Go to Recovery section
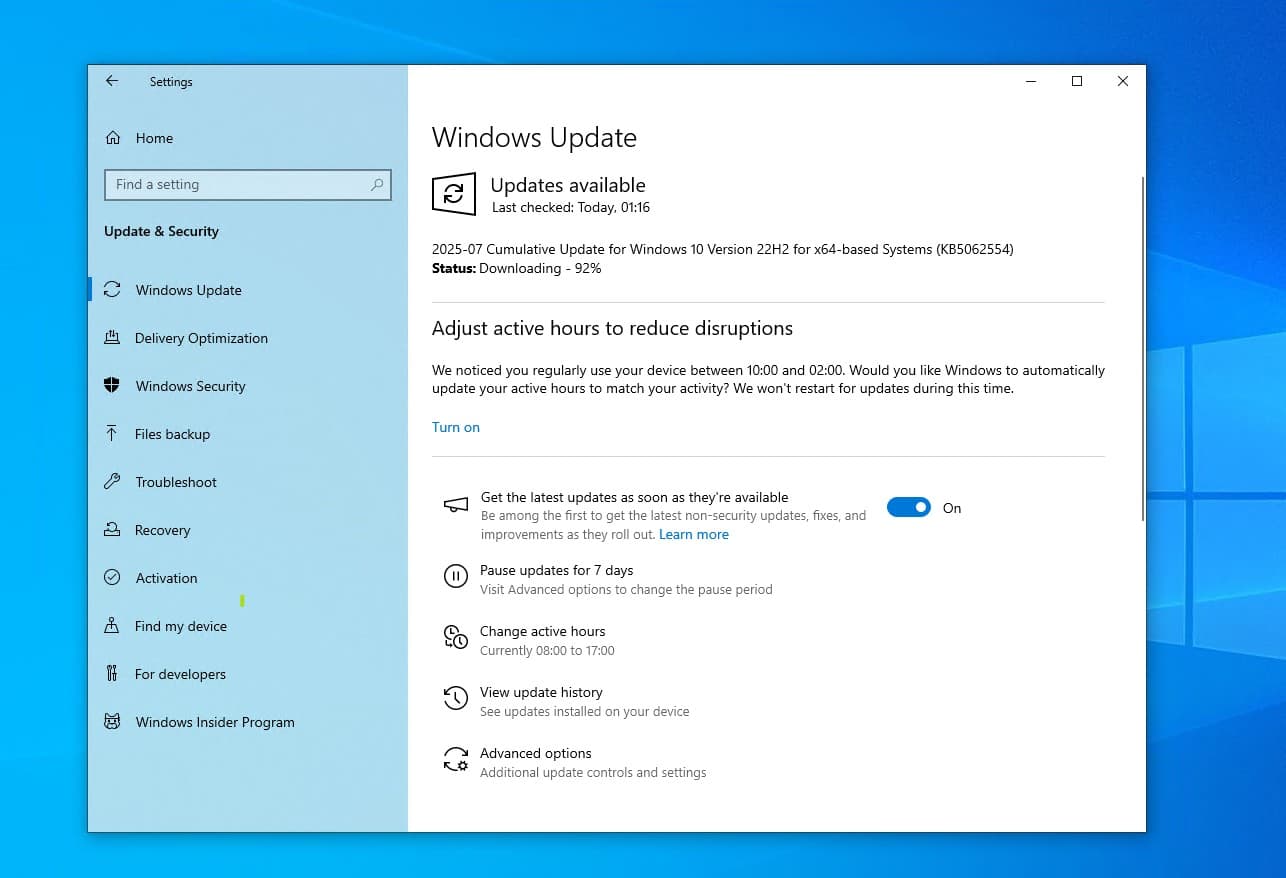 click(x=162, y=530)
